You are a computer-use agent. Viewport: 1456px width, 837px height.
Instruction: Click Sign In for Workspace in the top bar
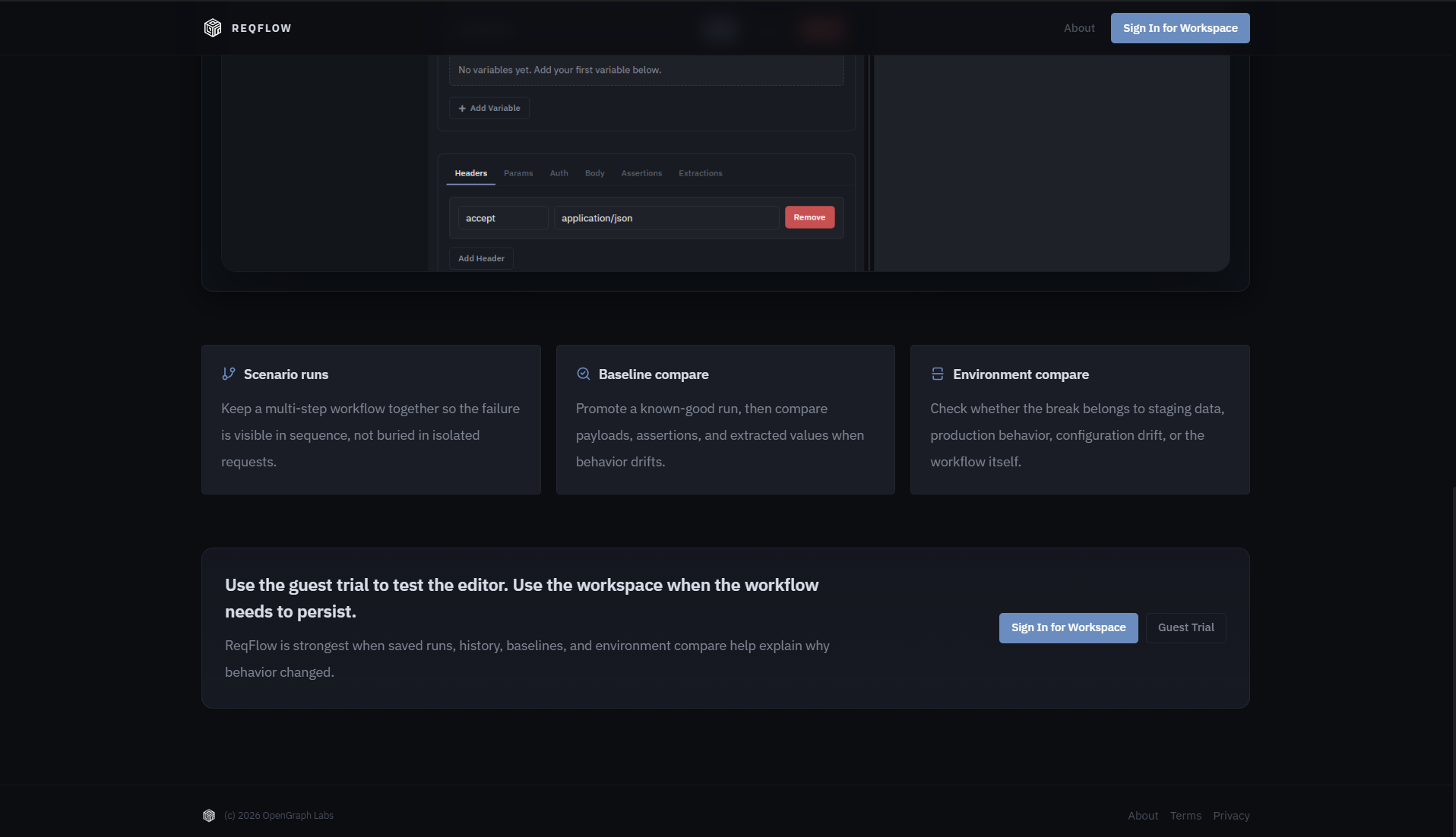[x=1179, y=27]
